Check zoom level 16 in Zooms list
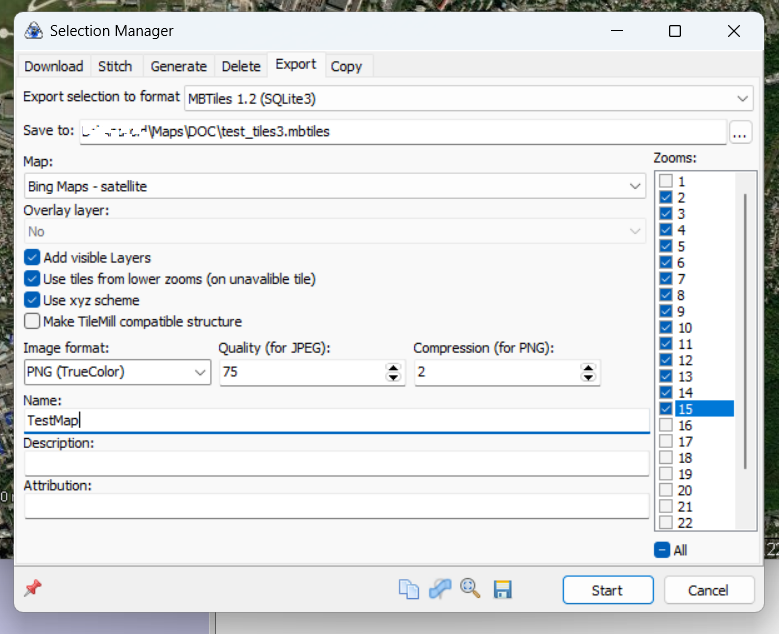The height and width of the screenshot is (636, 782). tap(667, 425)
